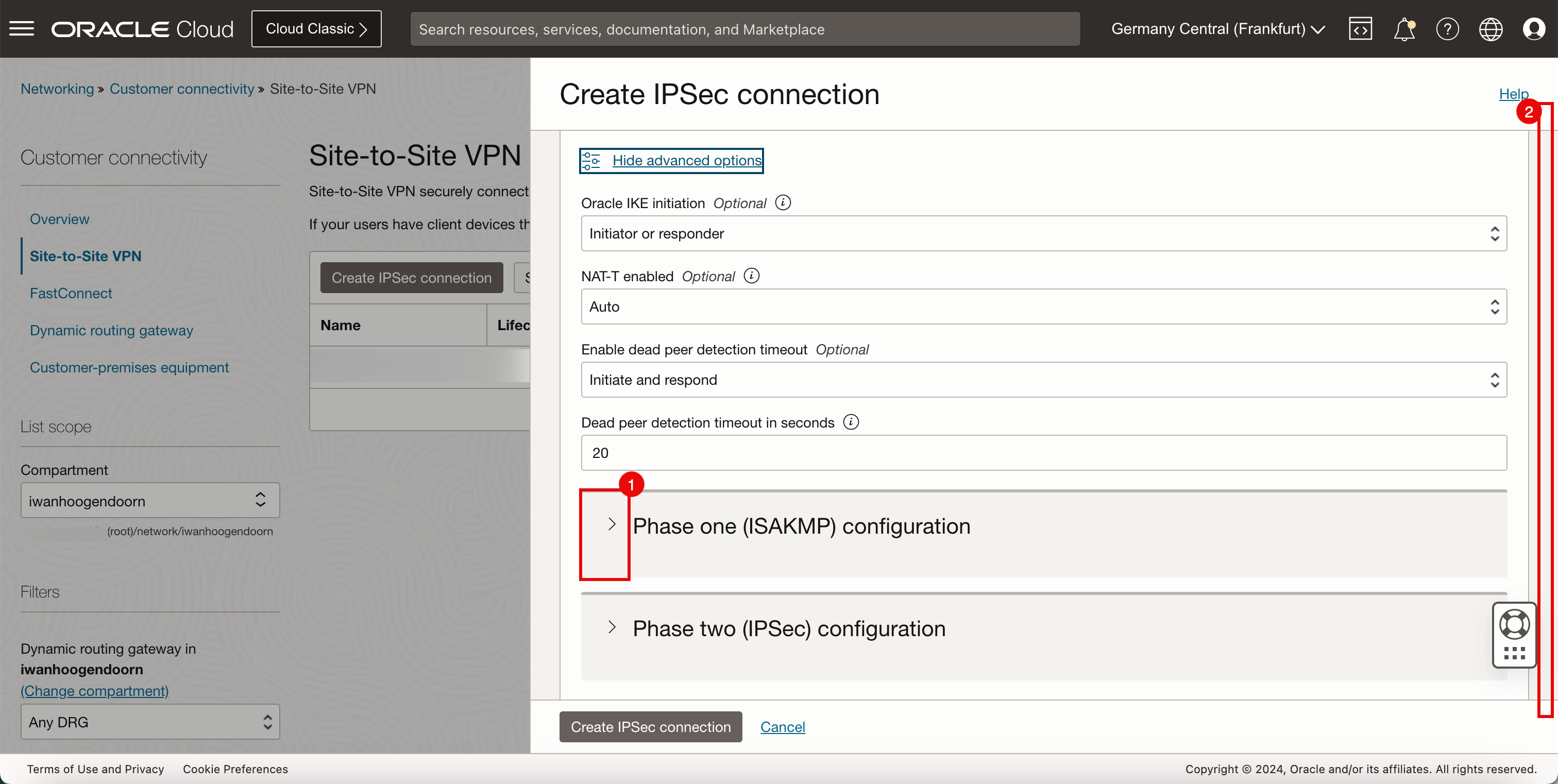Click the notifications bell icon
This screenshot has width=1558, height=784.
pos(1405,29)
